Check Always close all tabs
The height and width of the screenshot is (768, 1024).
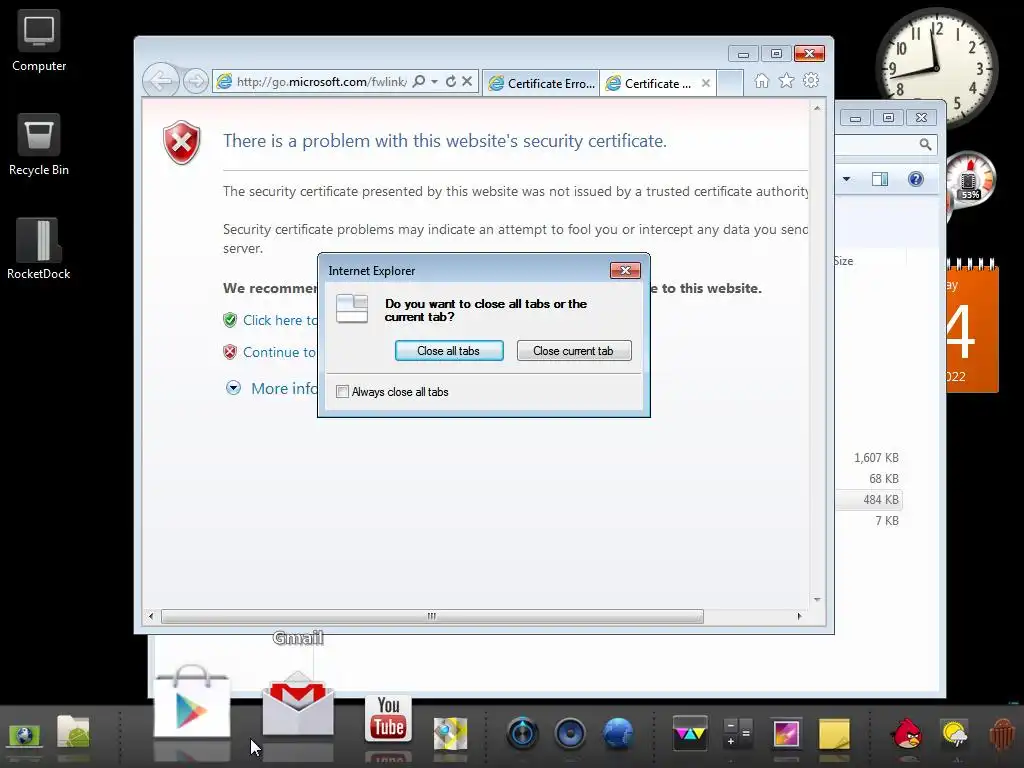[342, 392]
